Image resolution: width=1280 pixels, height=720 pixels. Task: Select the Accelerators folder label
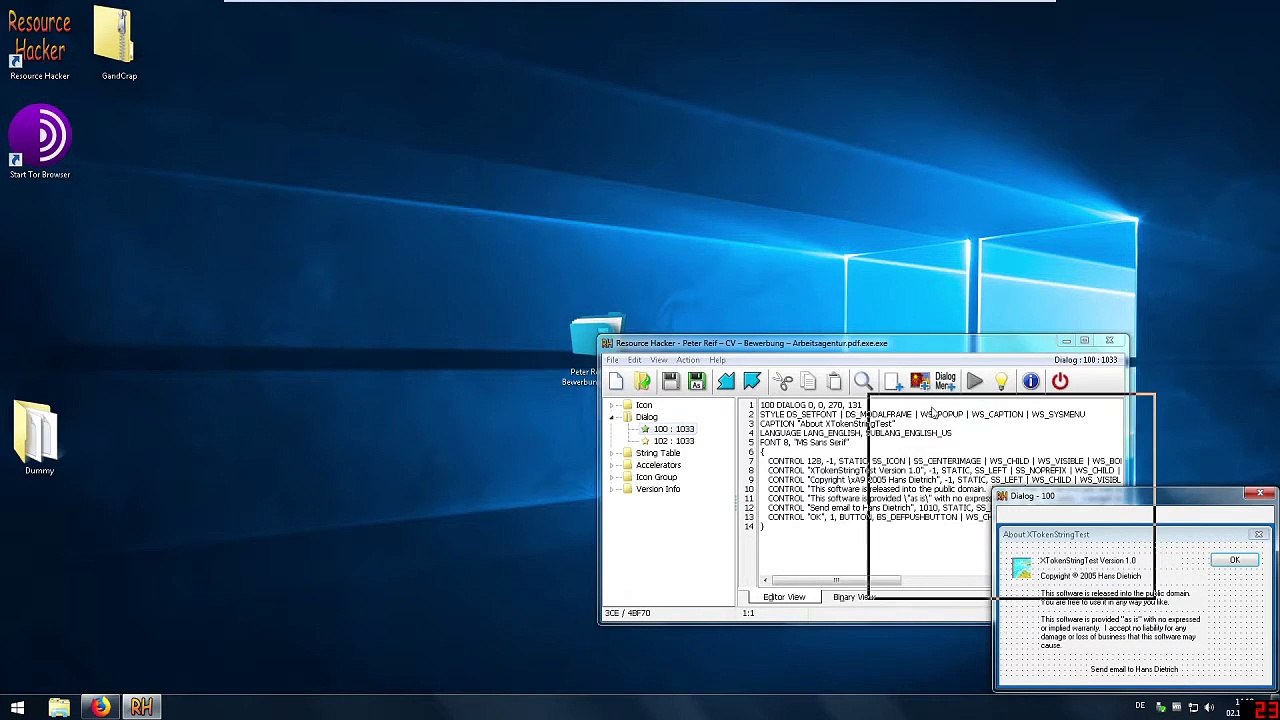[x=658, y=465]
